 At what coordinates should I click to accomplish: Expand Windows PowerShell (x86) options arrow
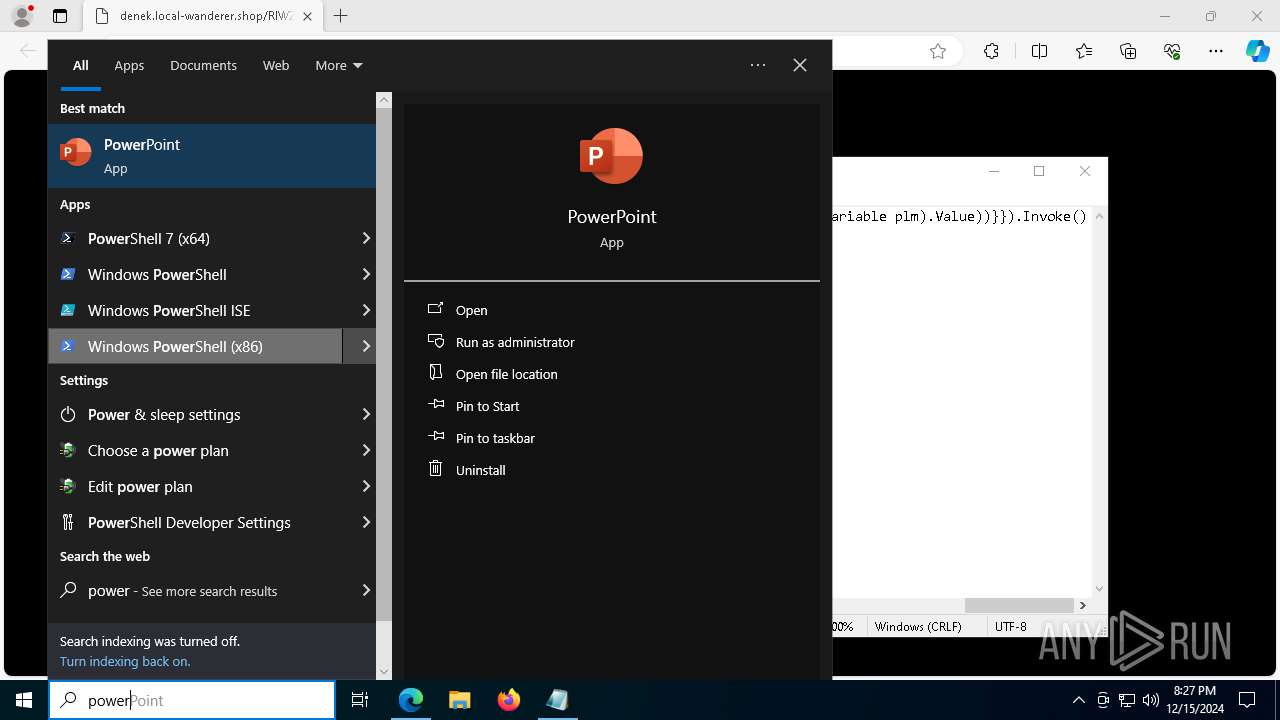(366, 346)
